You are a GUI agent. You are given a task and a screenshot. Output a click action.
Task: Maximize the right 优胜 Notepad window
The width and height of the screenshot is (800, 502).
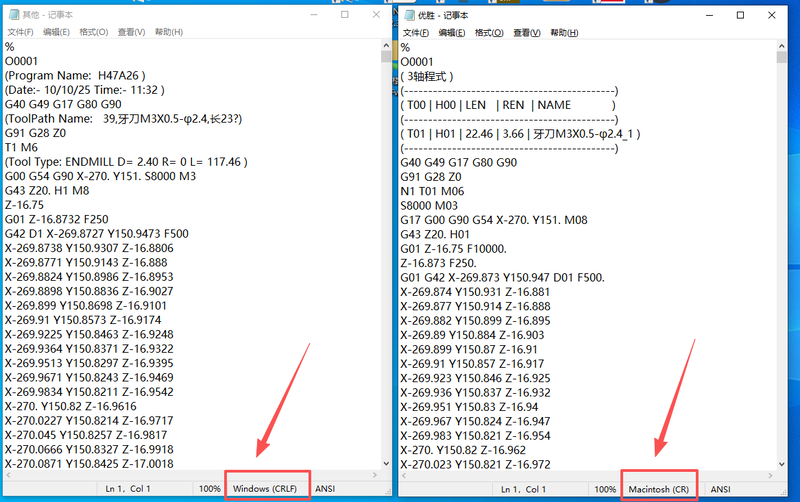coord(740,15)
